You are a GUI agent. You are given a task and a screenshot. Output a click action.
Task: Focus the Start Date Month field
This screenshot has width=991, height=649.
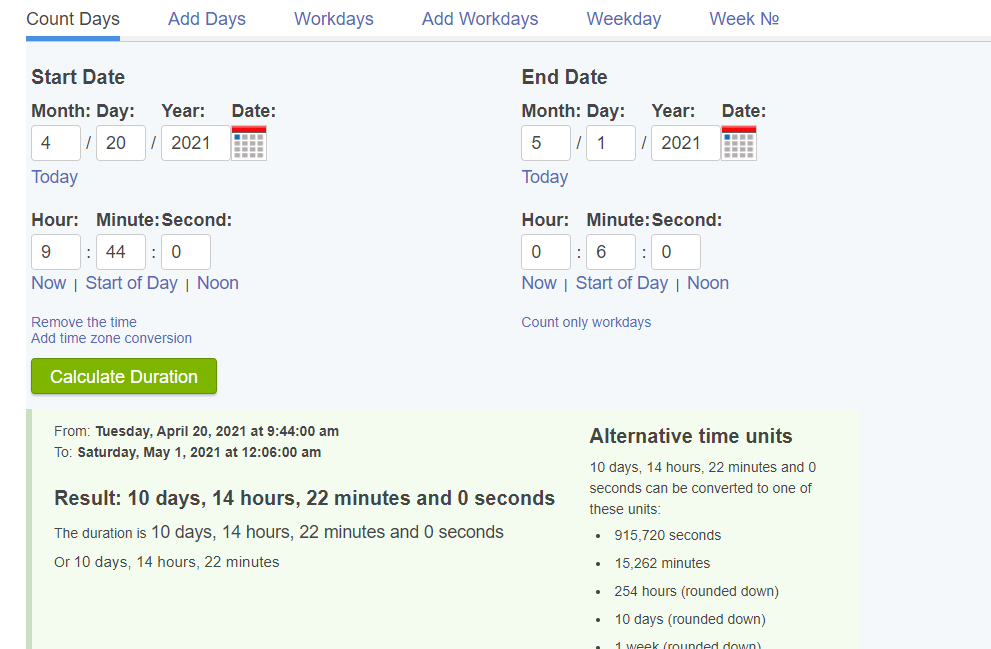(56, 143)
